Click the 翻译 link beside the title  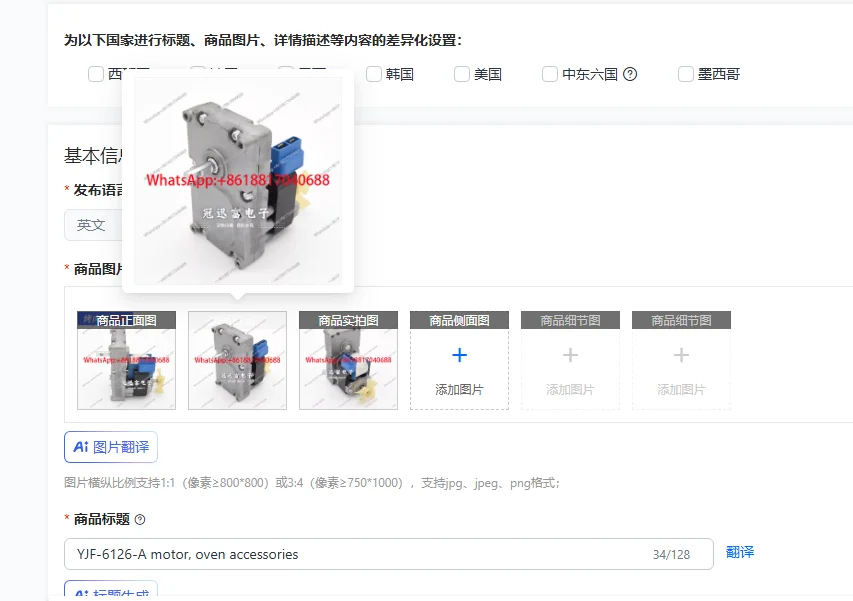(740, 552)
